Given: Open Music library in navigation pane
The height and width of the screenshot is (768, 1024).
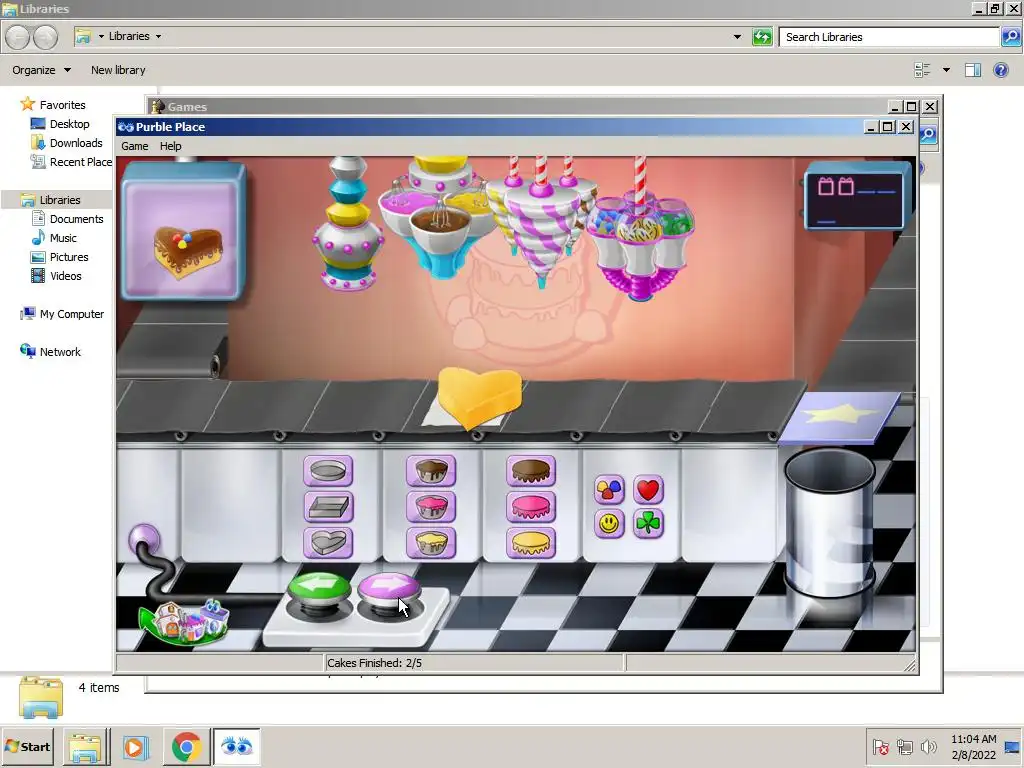Looking at the screenshot, I should [54, 238].
